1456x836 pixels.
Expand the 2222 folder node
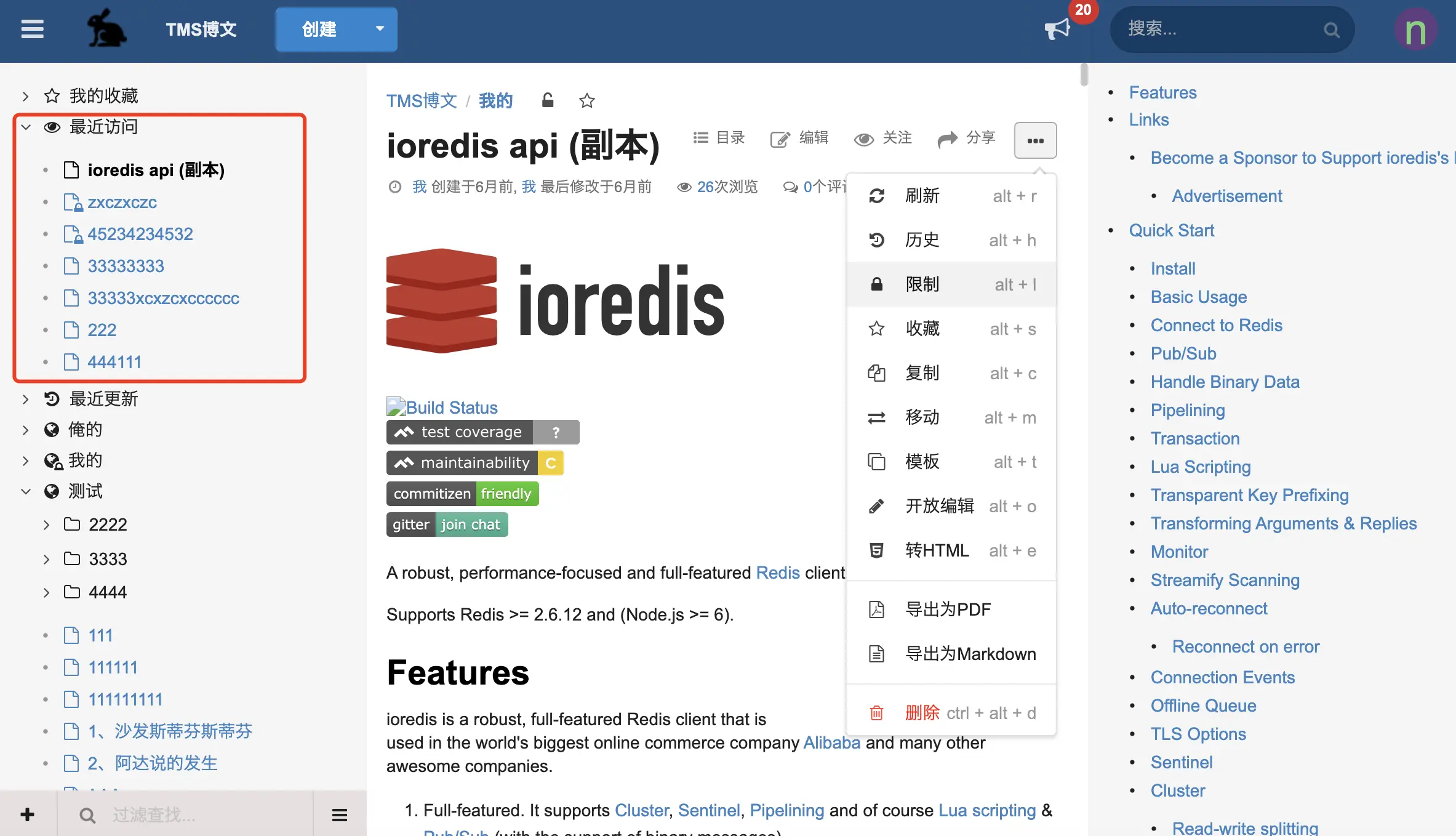[47, 524]
